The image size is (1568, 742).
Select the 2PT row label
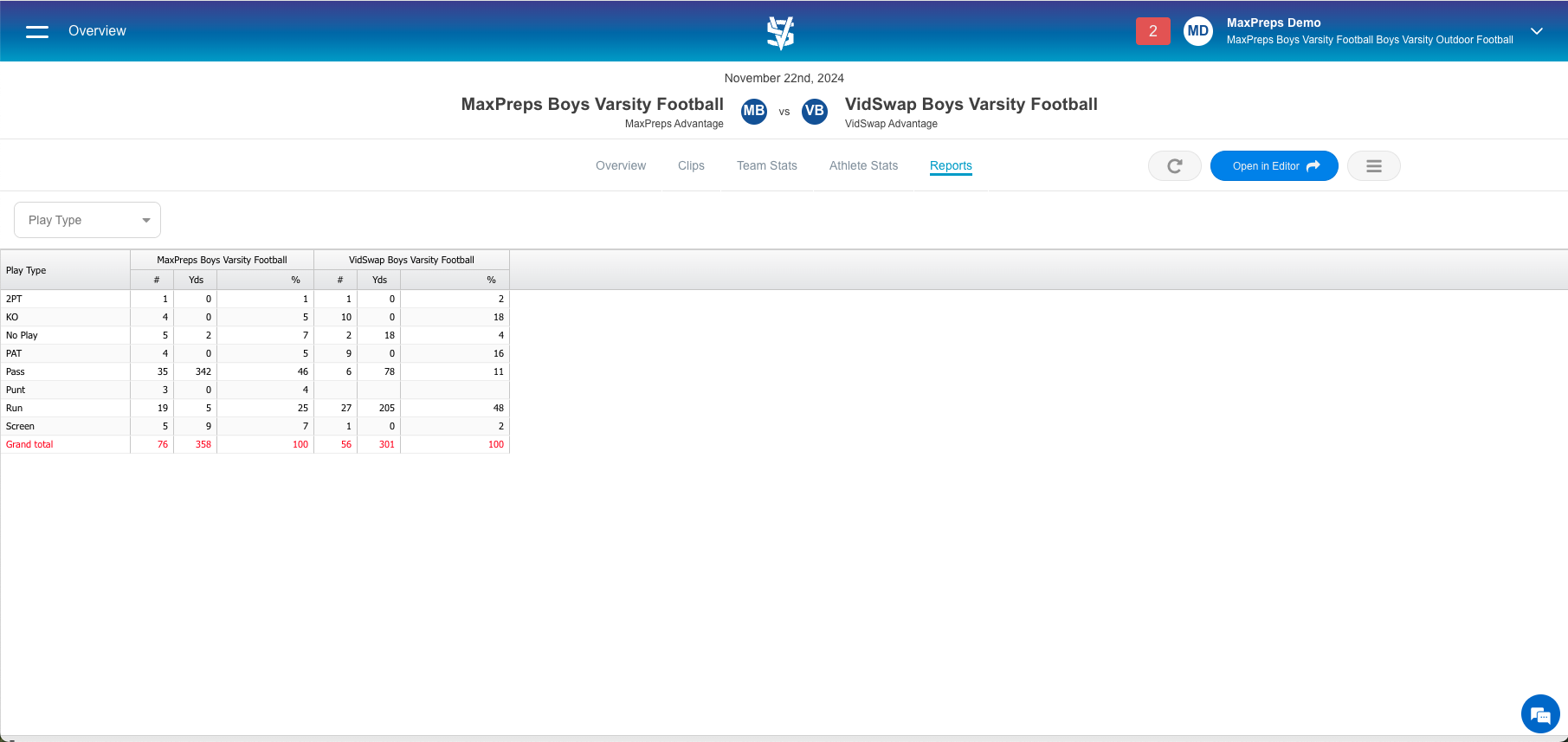pos(14,299)
